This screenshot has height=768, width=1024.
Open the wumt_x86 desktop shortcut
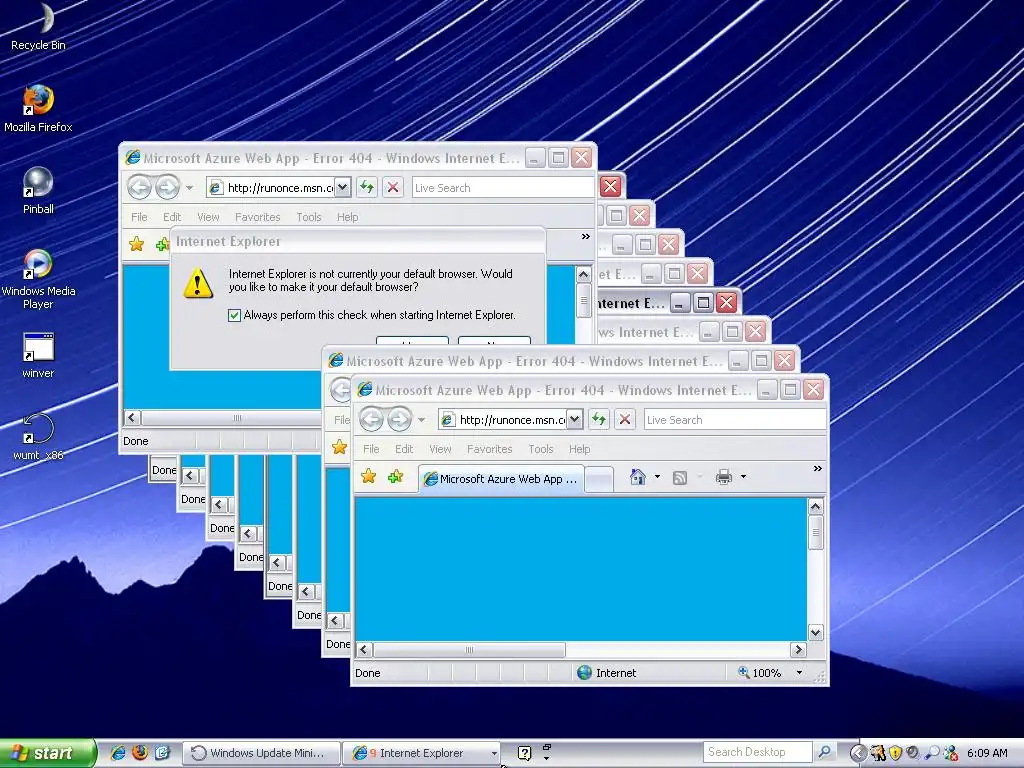(38, 437)
